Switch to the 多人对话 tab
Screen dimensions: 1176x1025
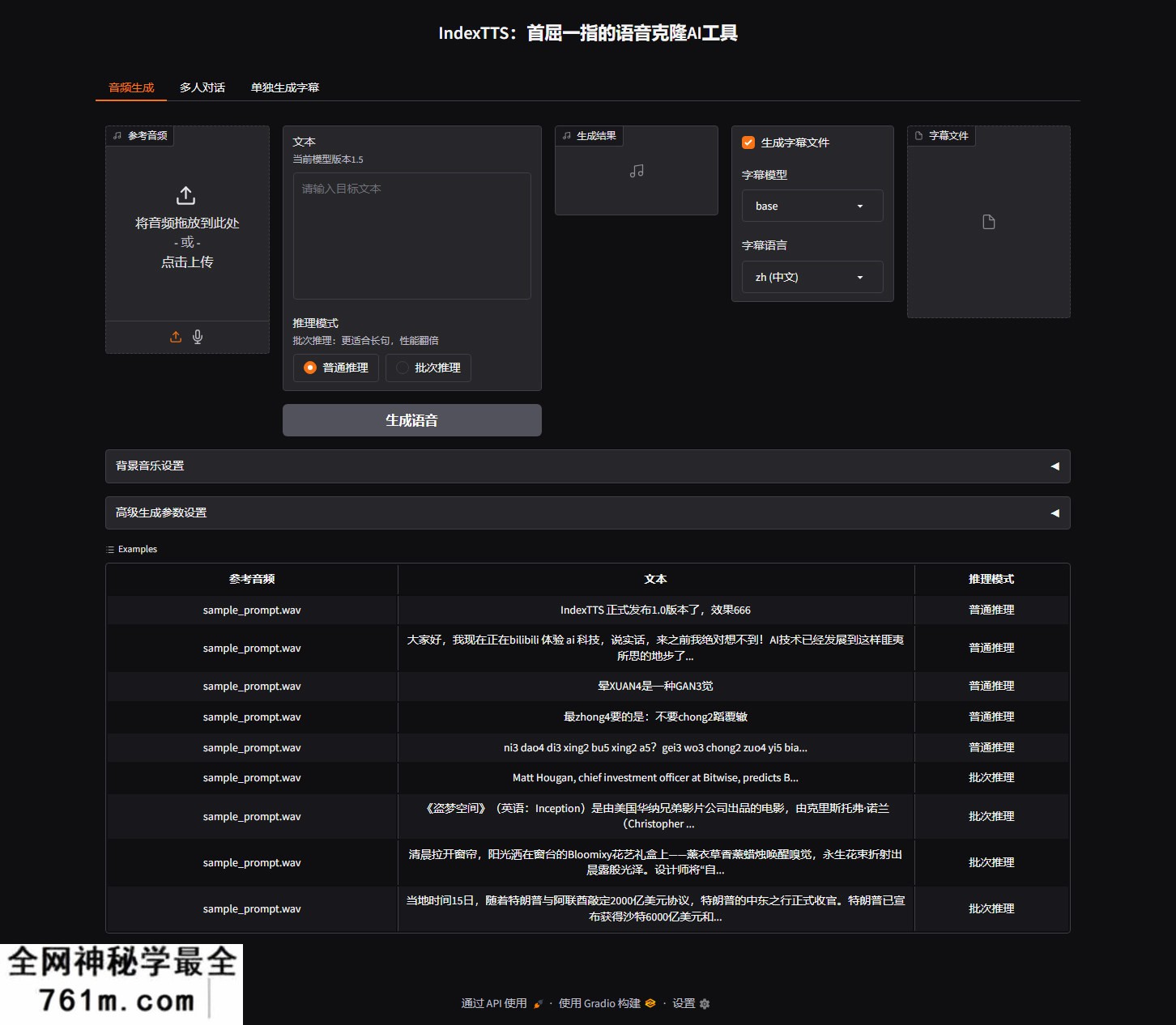pyautogui.click(x=202, y=87)
